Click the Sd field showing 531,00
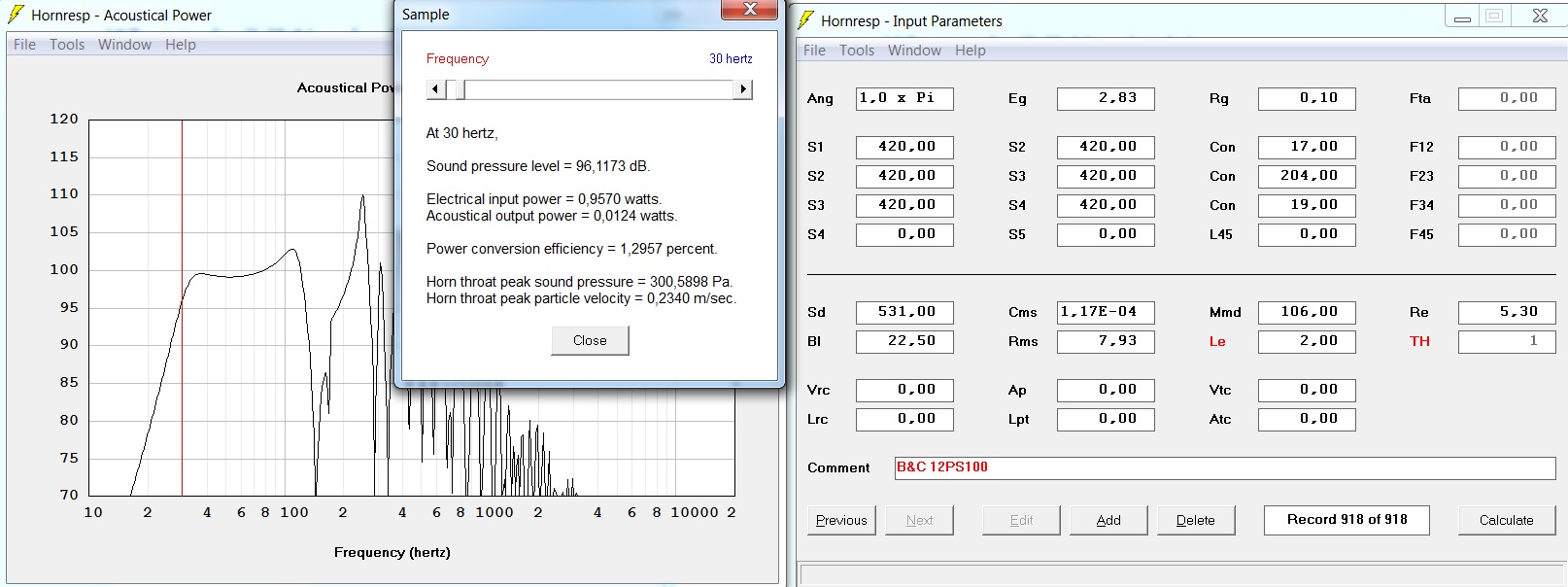The width and height of the screenshot is (1568, 587). (904, 312)
